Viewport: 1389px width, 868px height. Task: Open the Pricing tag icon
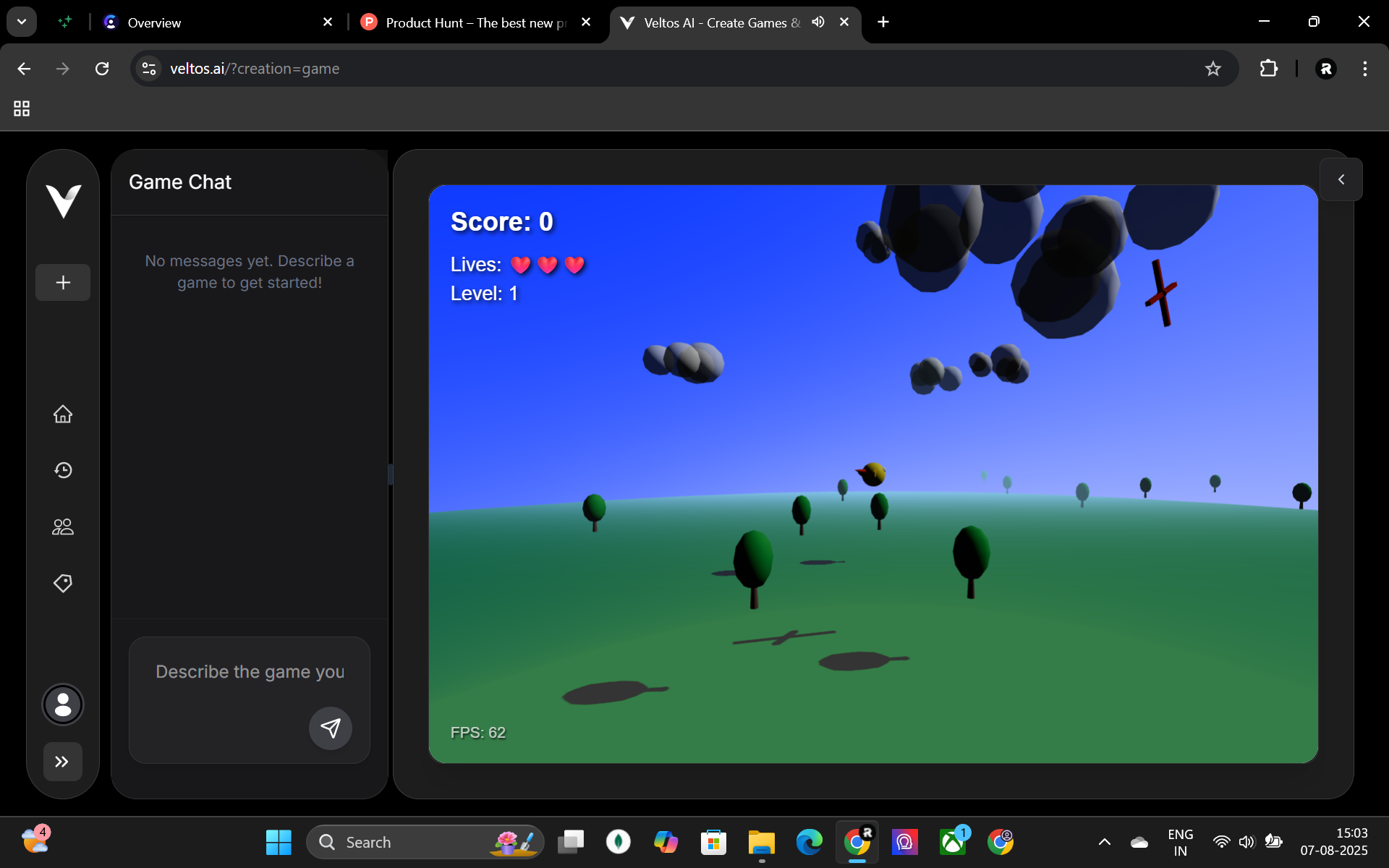coord(63,583)
